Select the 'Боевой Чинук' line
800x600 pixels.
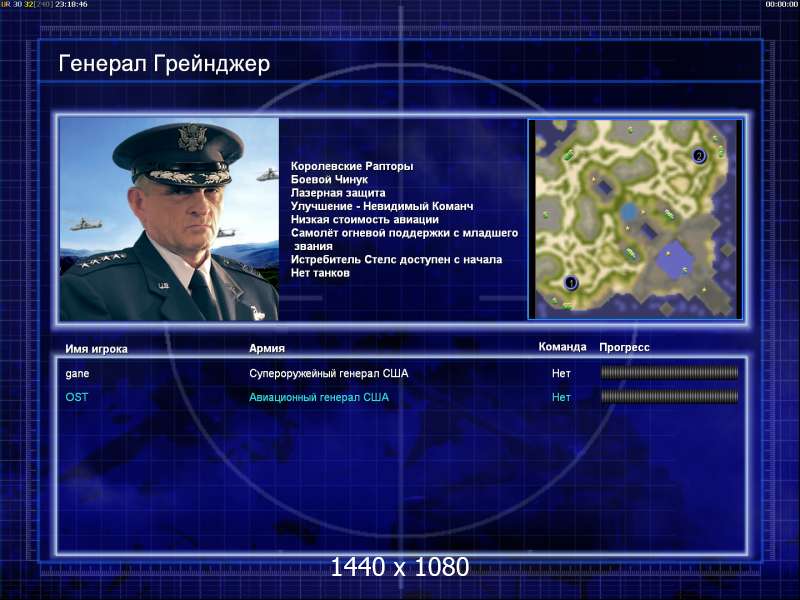pyautogui.click(x=329, y=179)
